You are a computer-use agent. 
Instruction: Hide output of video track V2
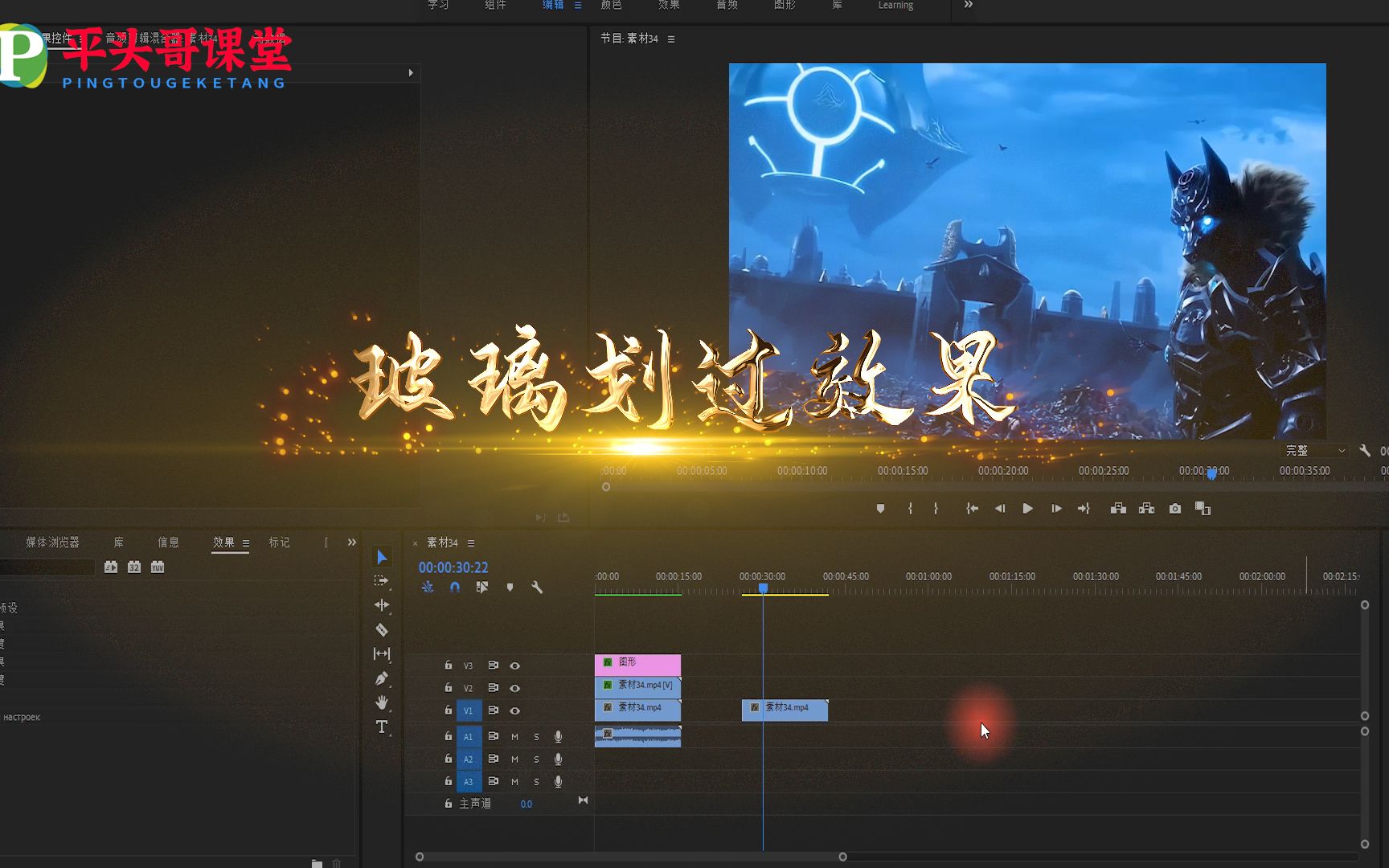click(x=515, y=688)
